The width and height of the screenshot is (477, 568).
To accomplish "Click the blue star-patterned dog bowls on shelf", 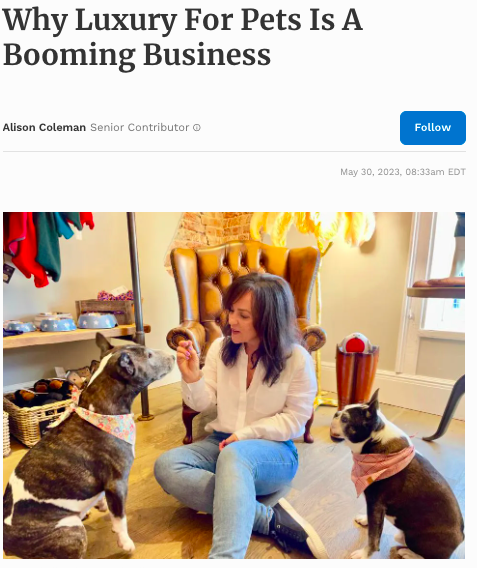I will point(58,322).
